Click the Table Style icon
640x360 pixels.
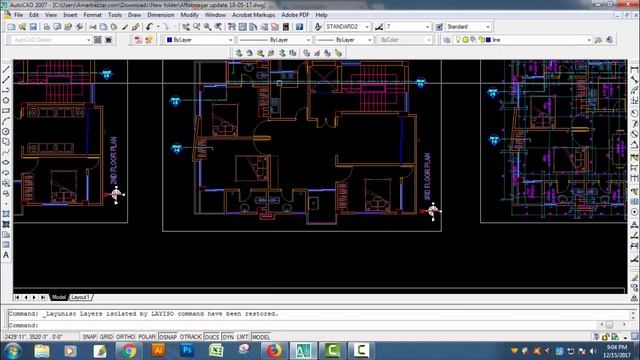439,27
